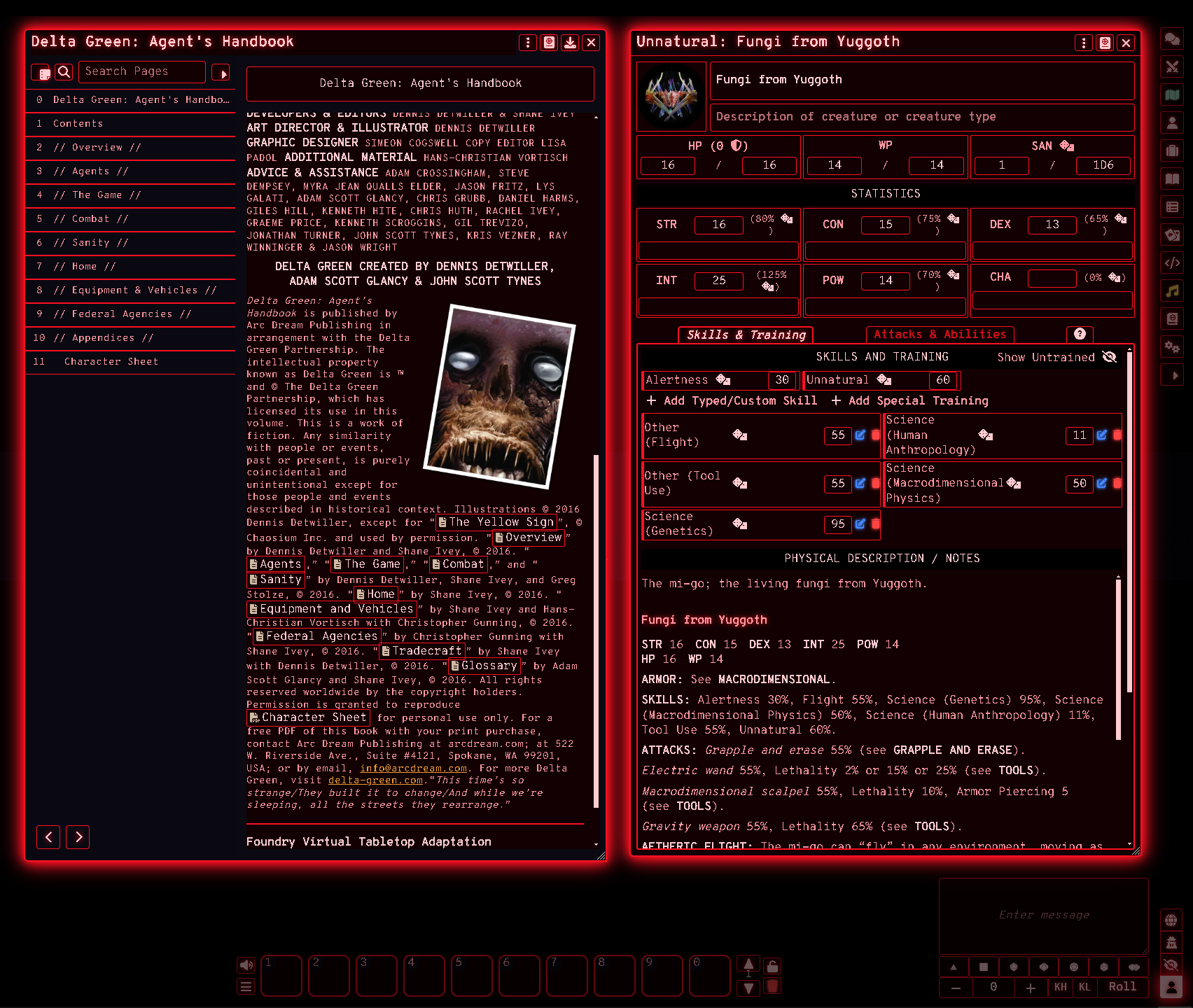Open Handbook window three-dot options menu
This screenshot has height=1008, width=1193.
(528, 43)
